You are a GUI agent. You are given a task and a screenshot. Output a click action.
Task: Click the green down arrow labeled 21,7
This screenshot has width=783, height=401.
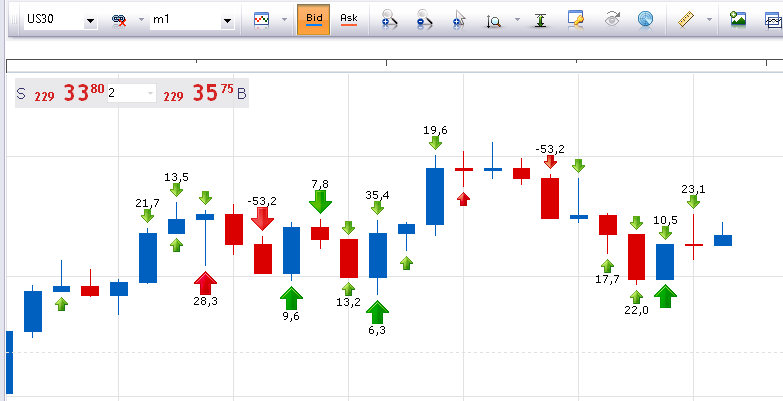point(147,215)
